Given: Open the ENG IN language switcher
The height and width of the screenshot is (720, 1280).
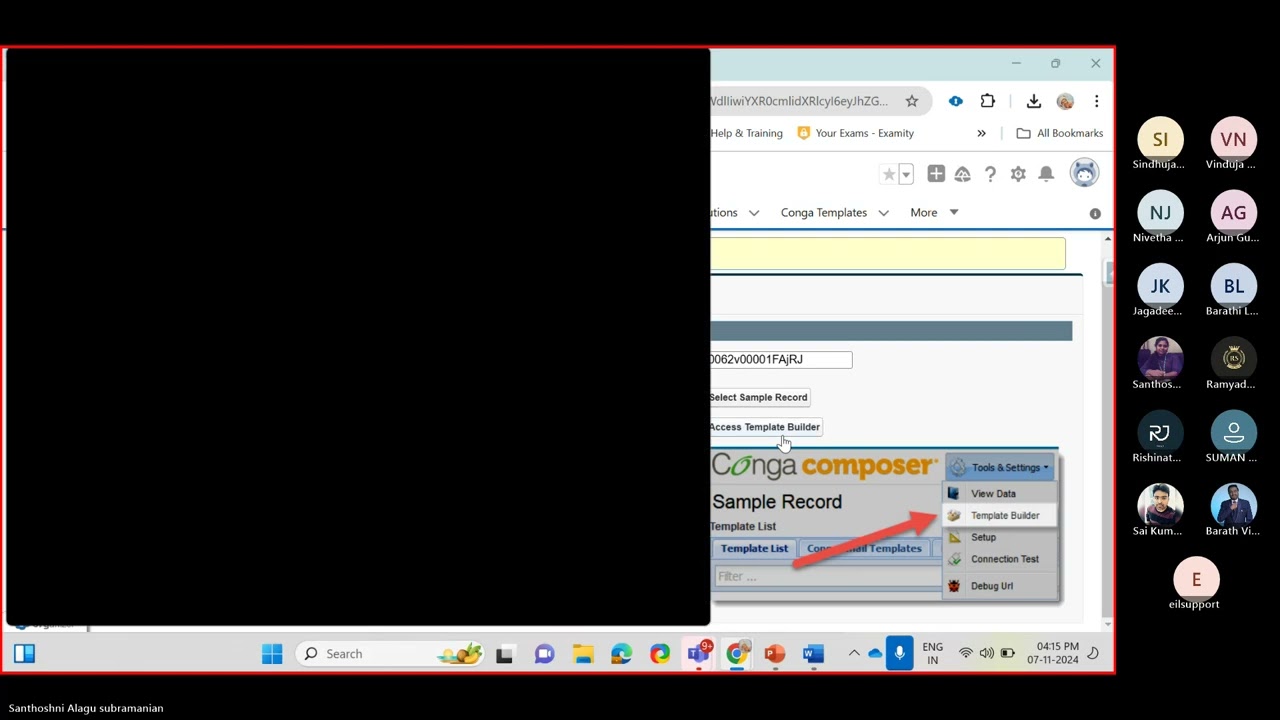Looking at the screenshot, I should pyautogui.click(x=932, y=654).
